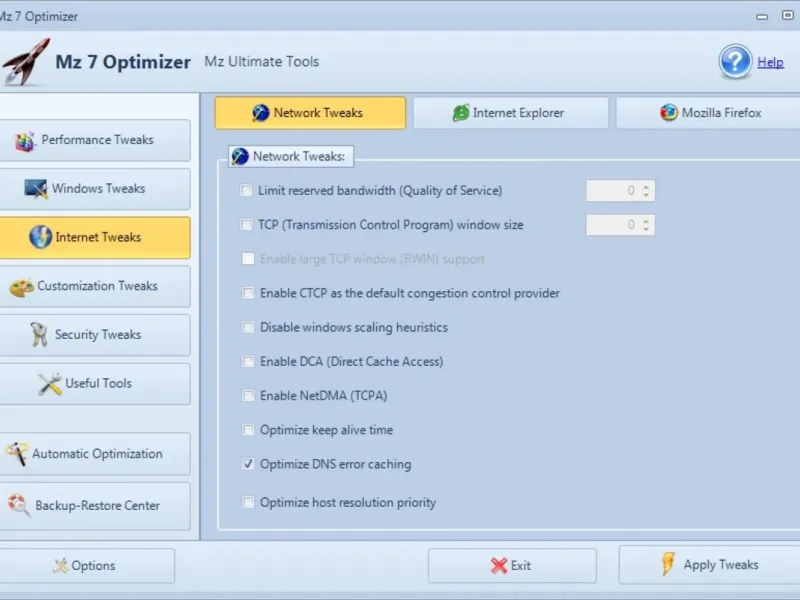Click the Automatic Optimization wand icon

(17, 454)
